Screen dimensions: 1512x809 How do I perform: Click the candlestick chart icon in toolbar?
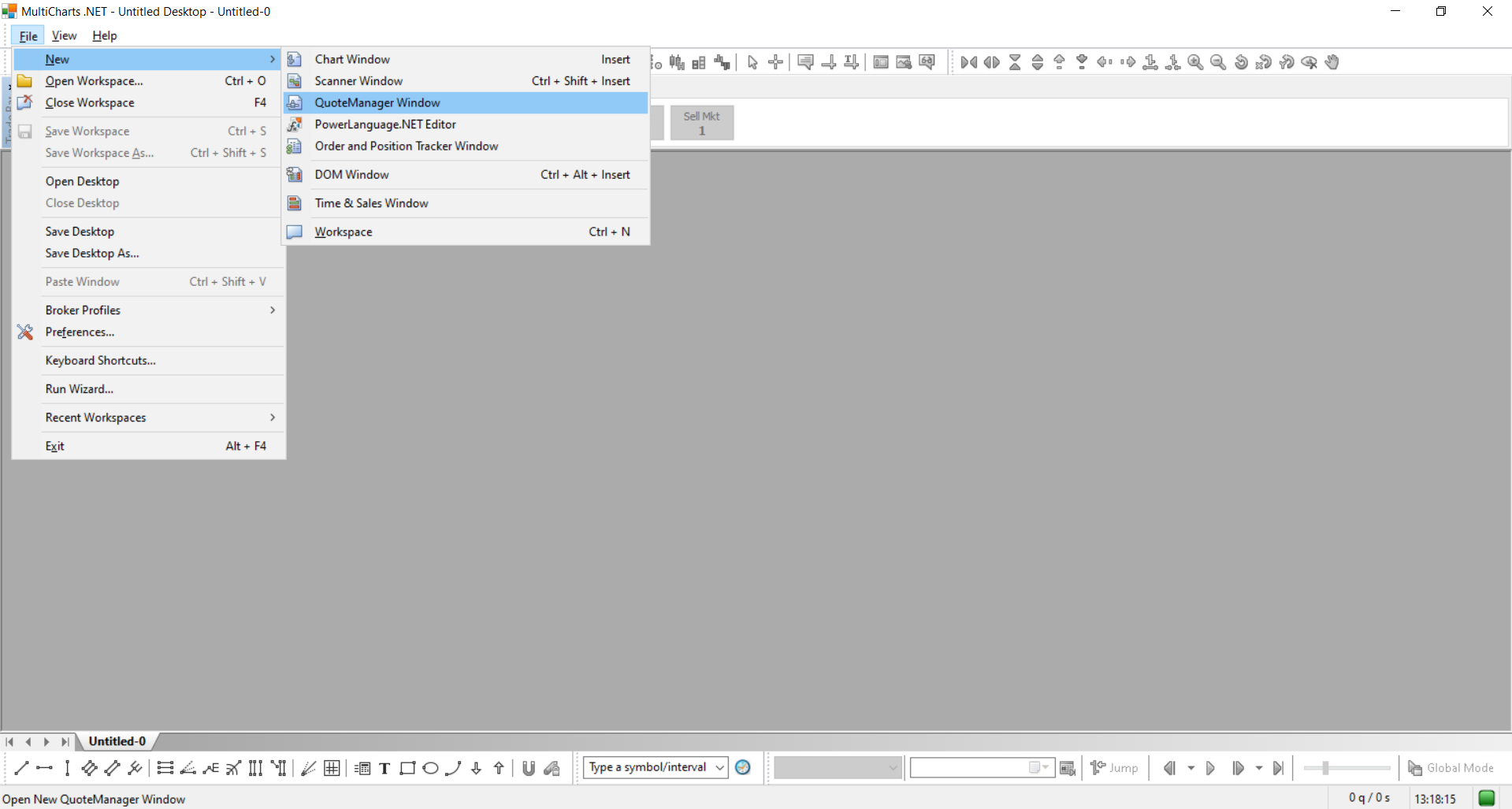point(676,62)
